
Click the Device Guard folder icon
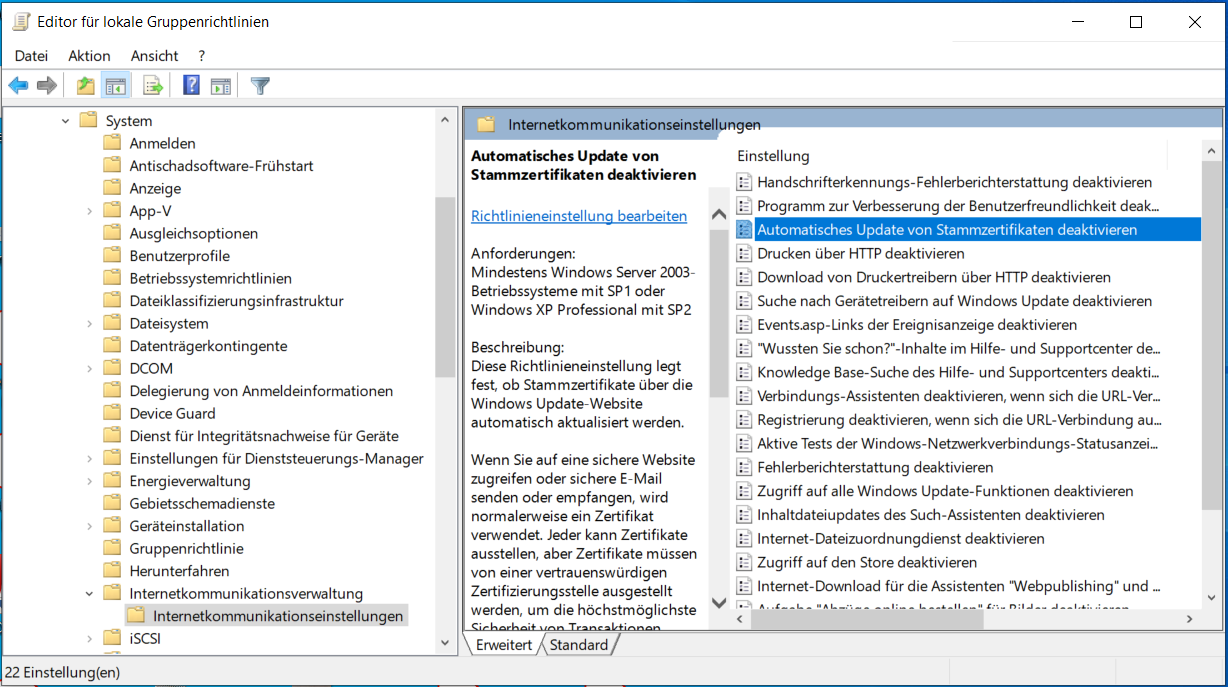112,414
